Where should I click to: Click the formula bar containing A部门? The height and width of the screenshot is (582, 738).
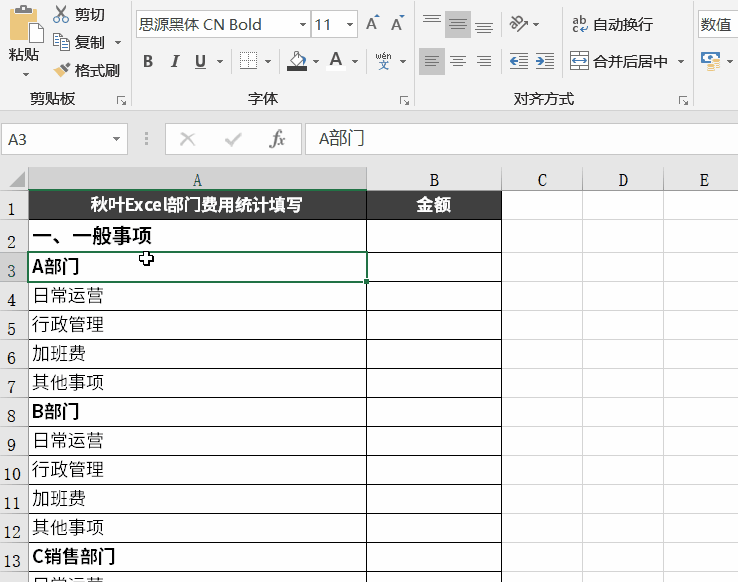point(521,139)
